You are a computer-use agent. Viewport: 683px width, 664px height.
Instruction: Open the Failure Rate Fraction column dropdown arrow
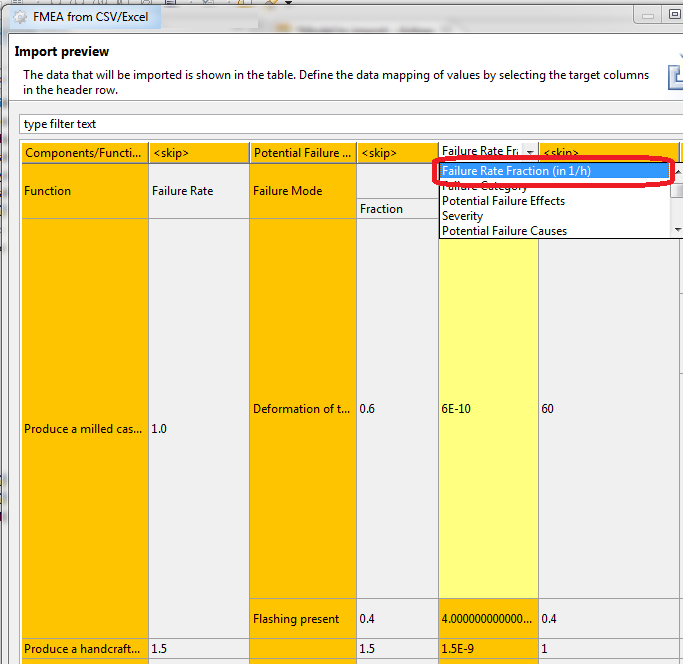click(x=529, y=153)
